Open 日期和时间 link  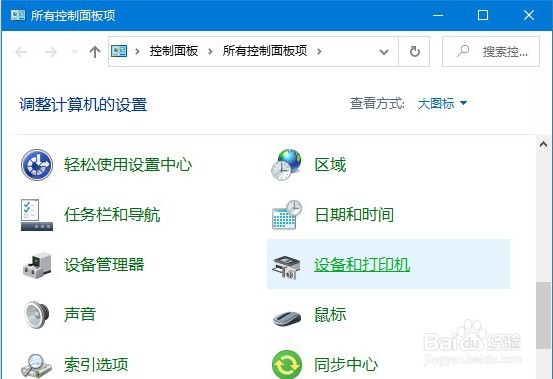point(354,215)
